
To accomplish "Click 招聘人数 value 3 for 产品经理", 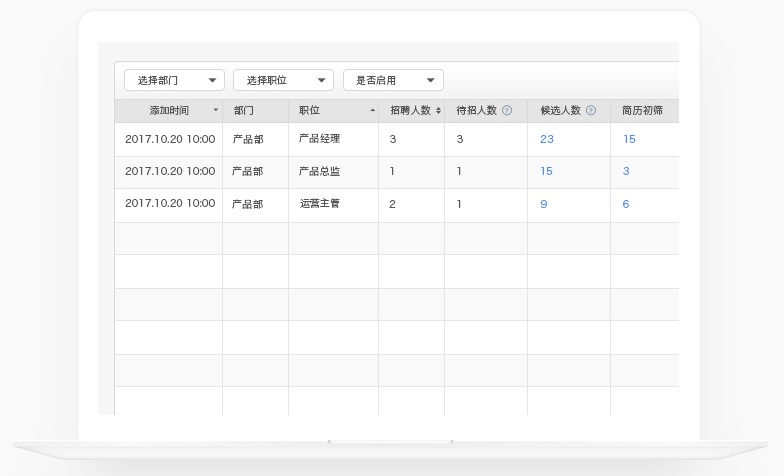I will (392, 139).
